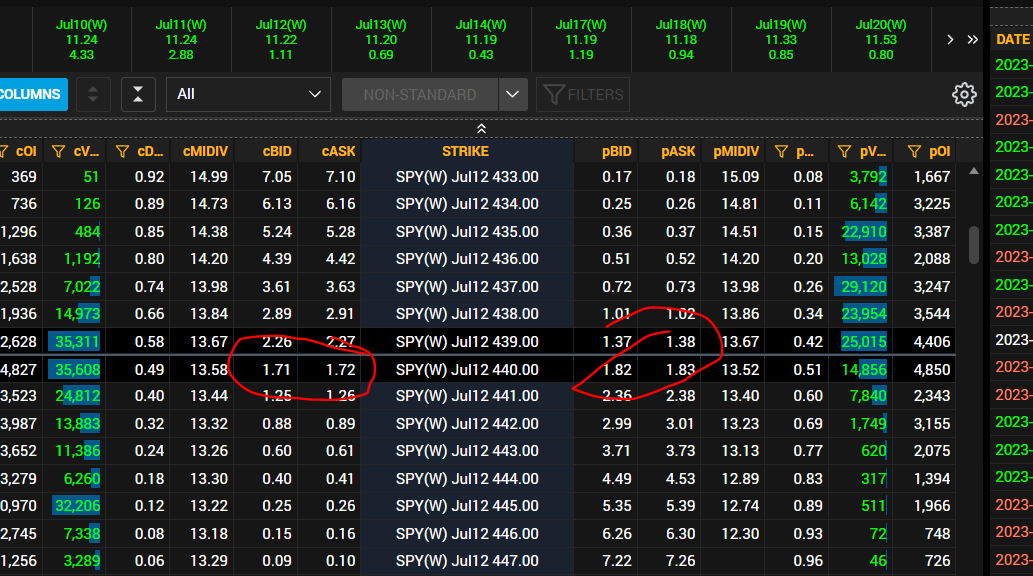
Task: Click put ask 7.26 for 447 strike
Action: 681,561
